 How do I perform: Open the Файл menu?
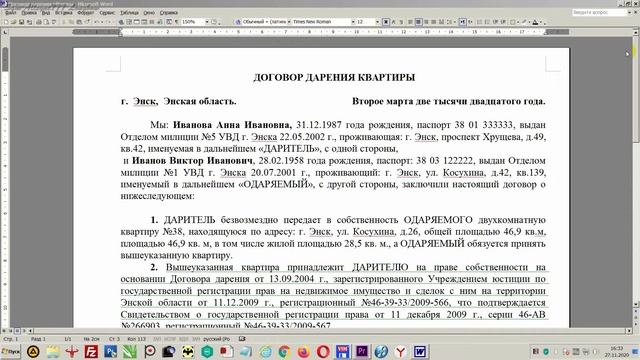(11, 13)
